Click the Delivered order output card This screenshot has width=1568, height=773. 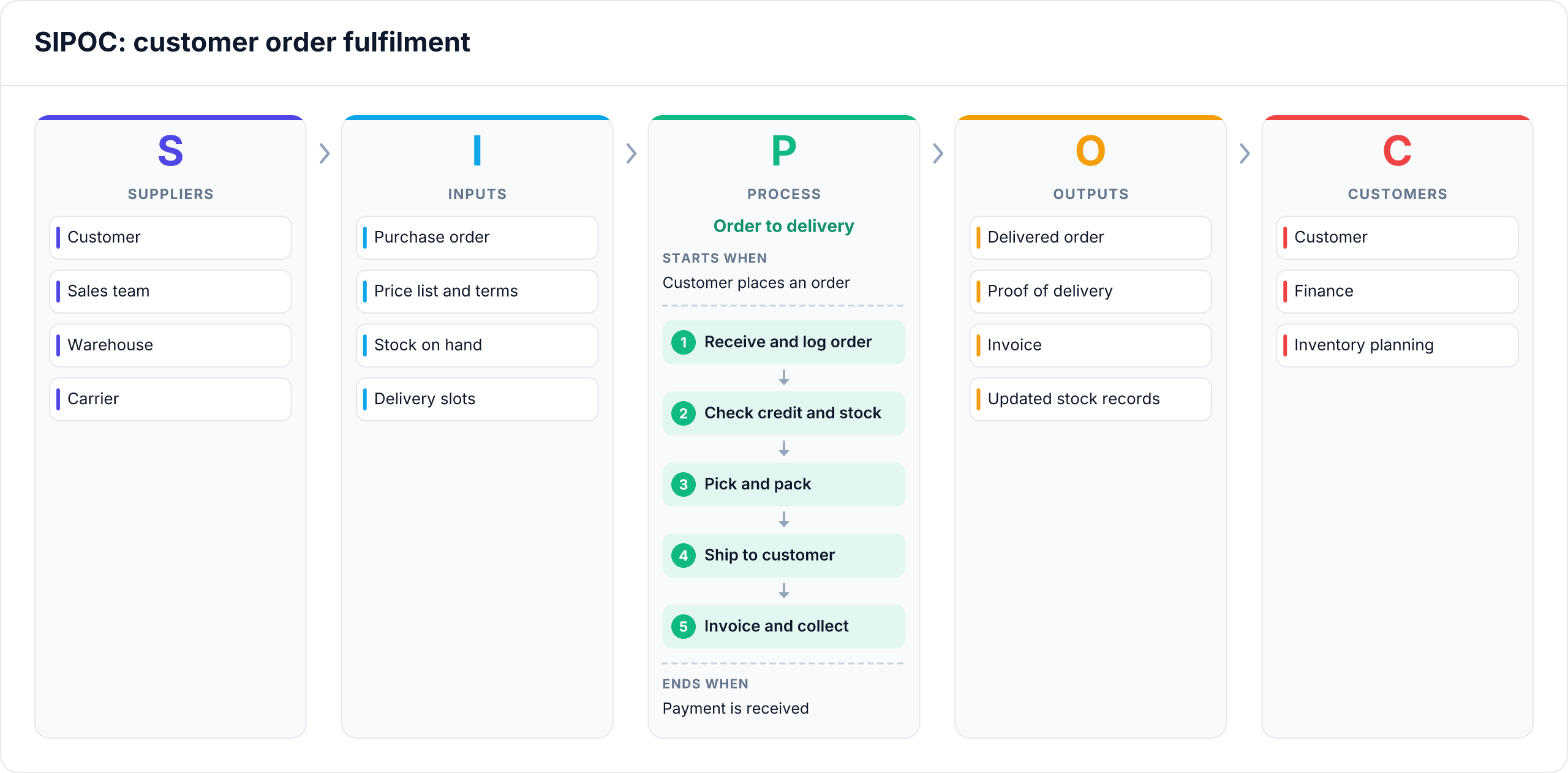click(x=1090, y=237)
